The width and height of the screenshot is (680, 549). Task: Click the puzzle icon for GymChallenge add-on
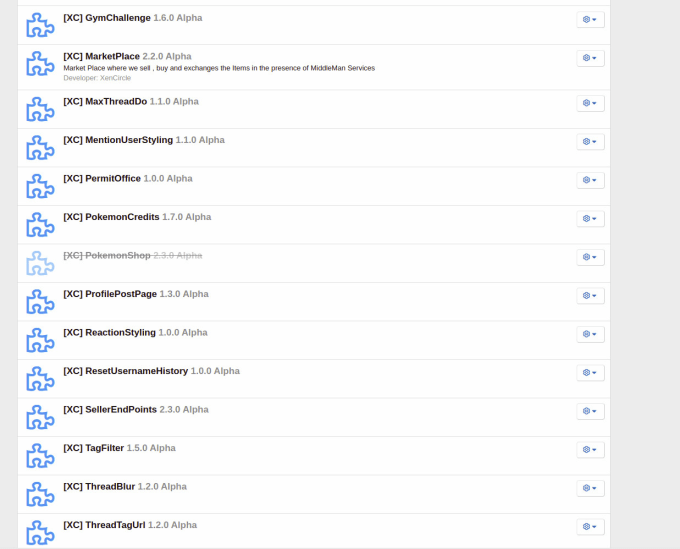tap(40, 25)
